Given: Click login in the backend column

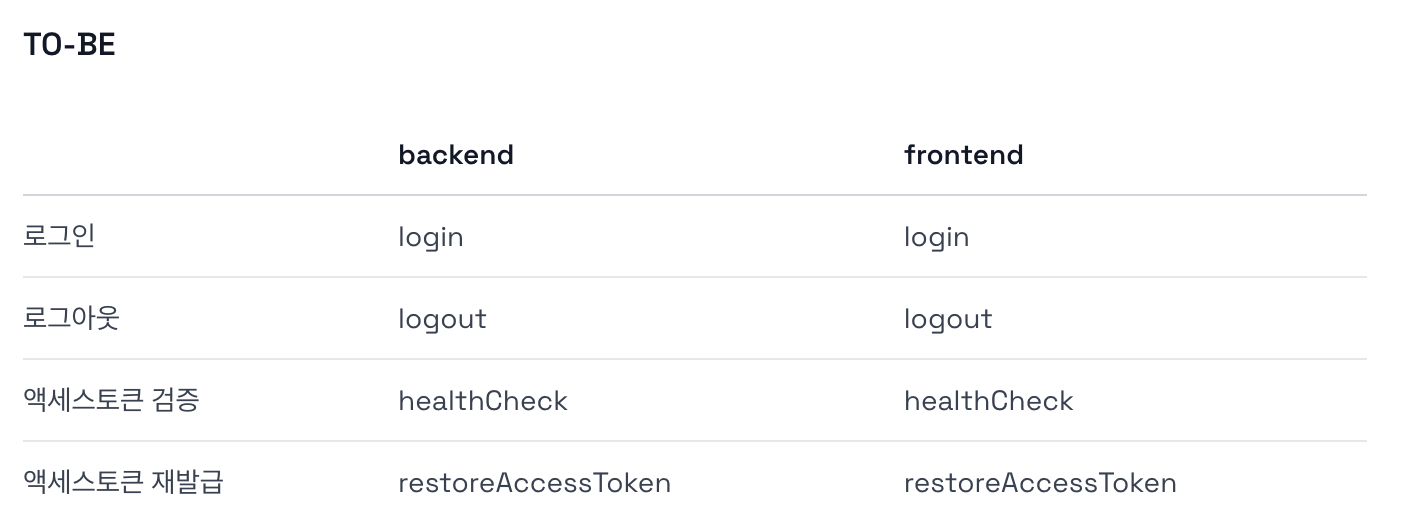Looking at the screenshot, I should (x=430, y=237).
